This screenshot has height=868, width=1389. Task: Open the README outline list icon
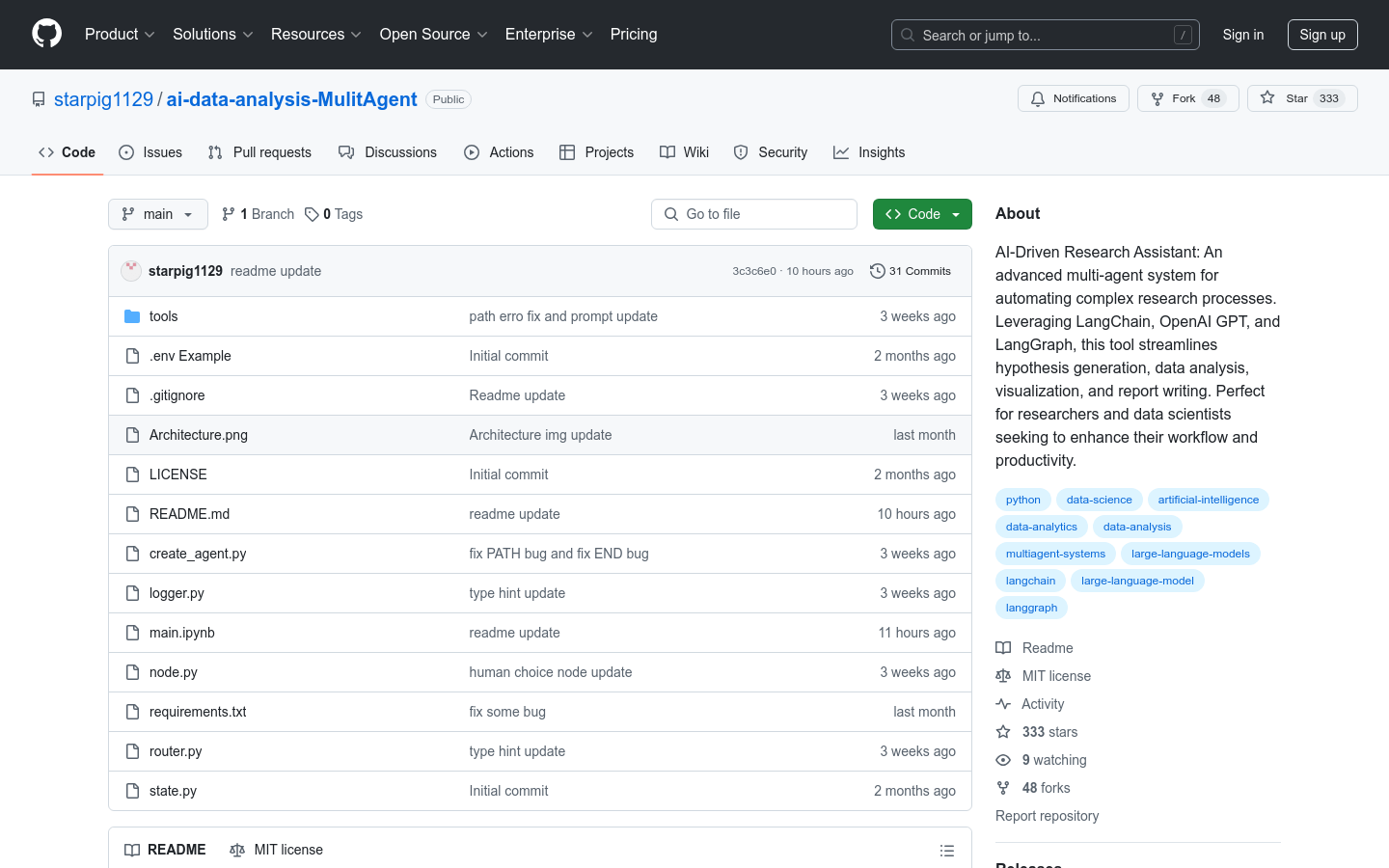[x=947, y=850]
